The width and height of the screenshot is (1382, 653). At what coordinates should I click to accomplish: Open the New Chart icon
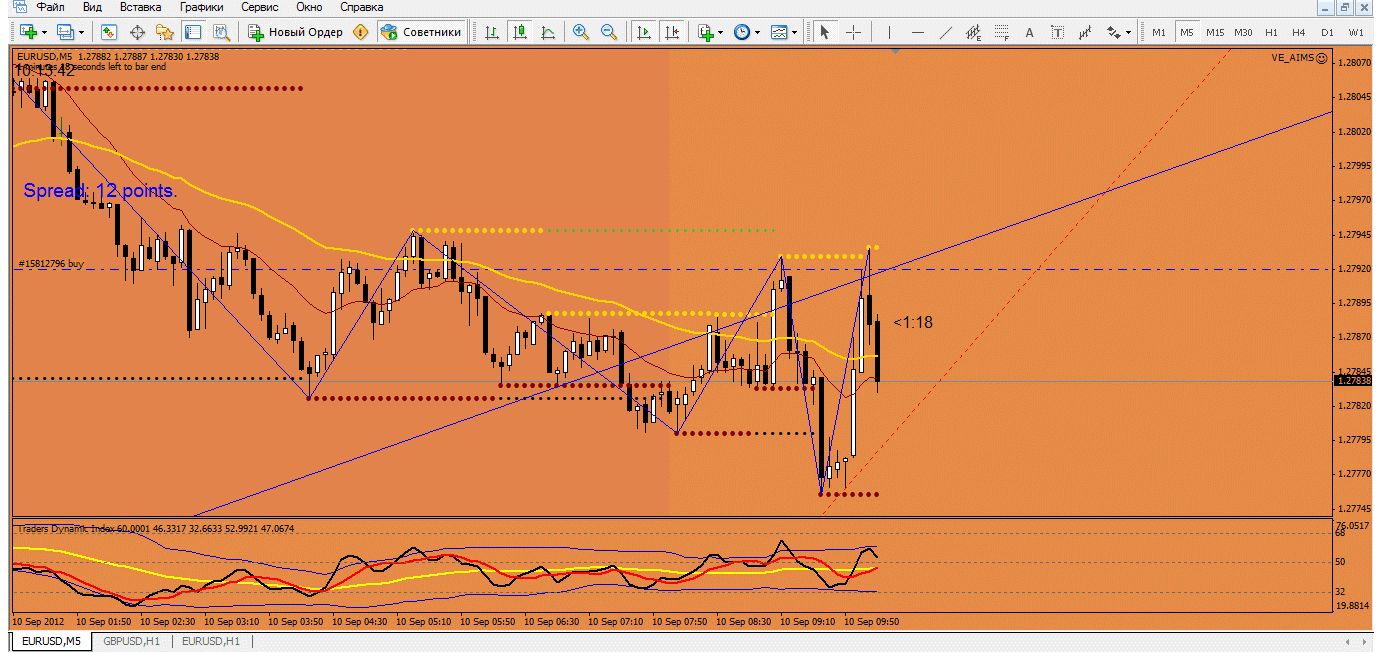pyautogui.click(x=27, y=32)
